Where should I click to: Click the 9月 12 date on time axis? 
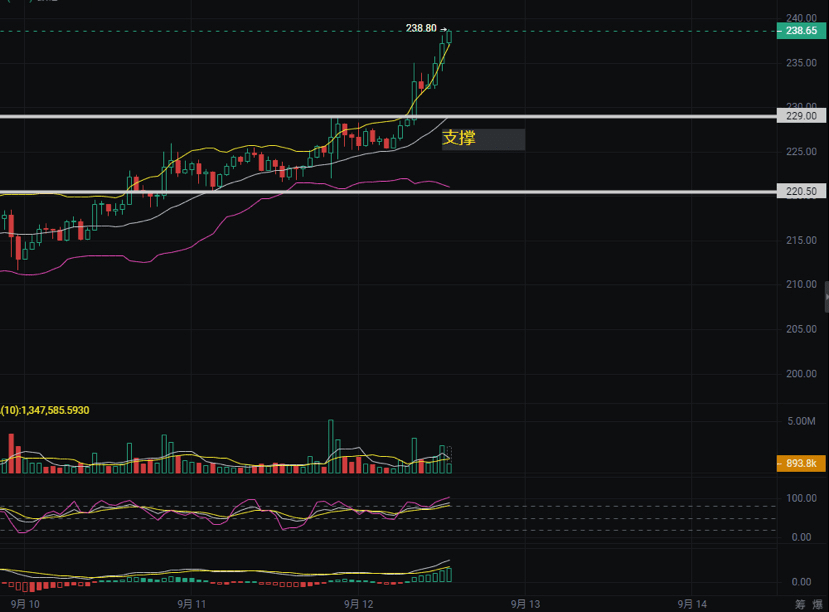tap(358, 604)
